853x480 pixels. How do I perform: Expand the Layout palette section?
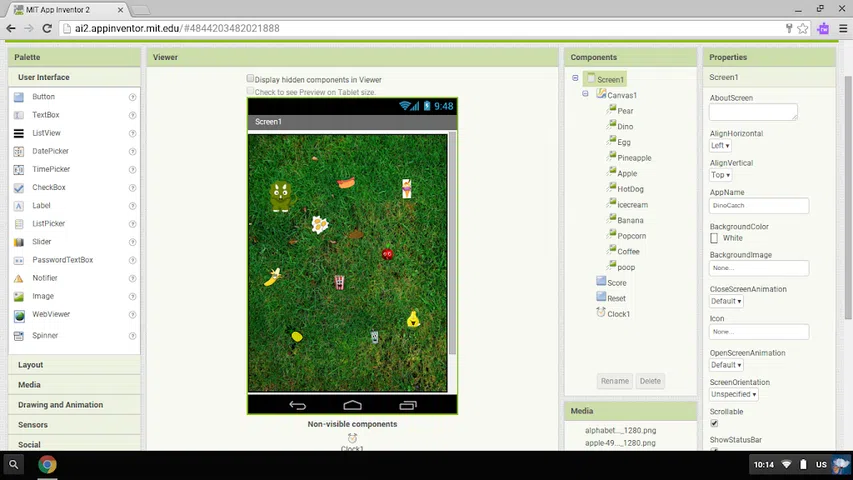click(x=31, y=365)
